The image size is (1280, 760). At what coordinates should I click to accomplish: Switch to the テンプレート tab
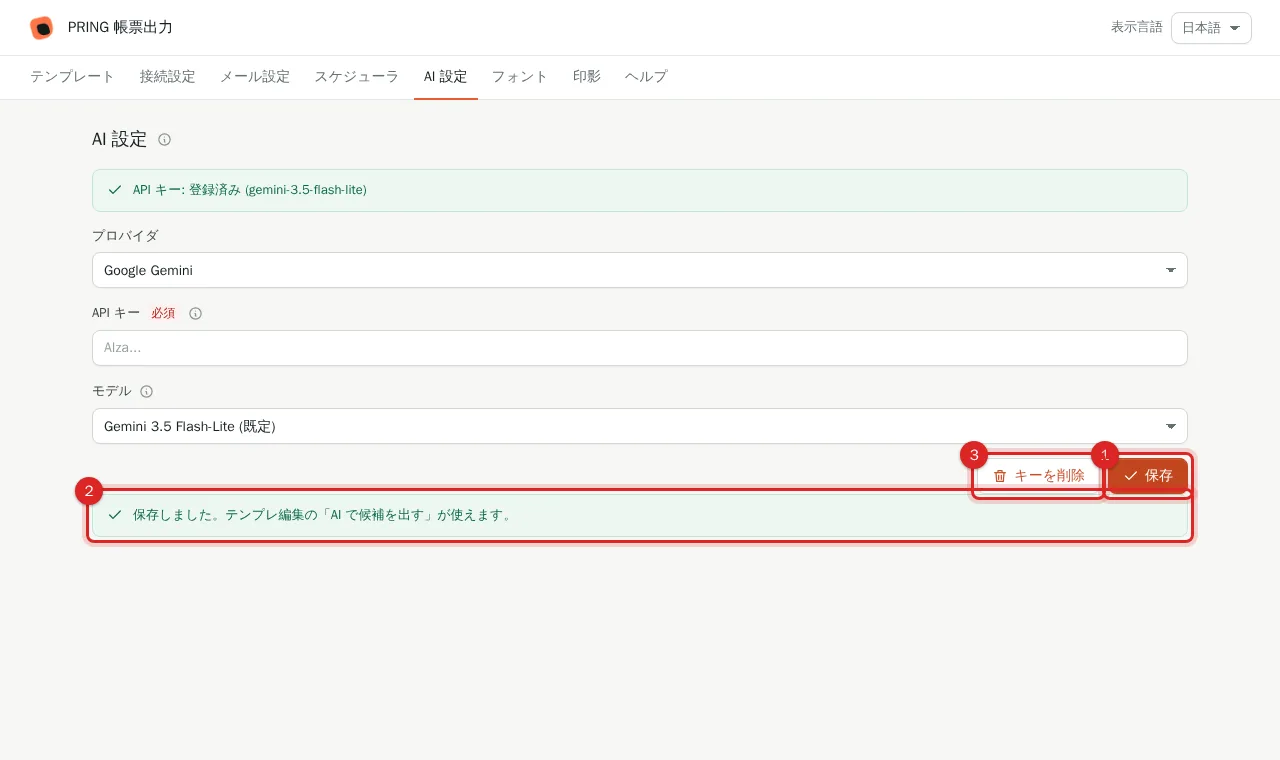72,77
